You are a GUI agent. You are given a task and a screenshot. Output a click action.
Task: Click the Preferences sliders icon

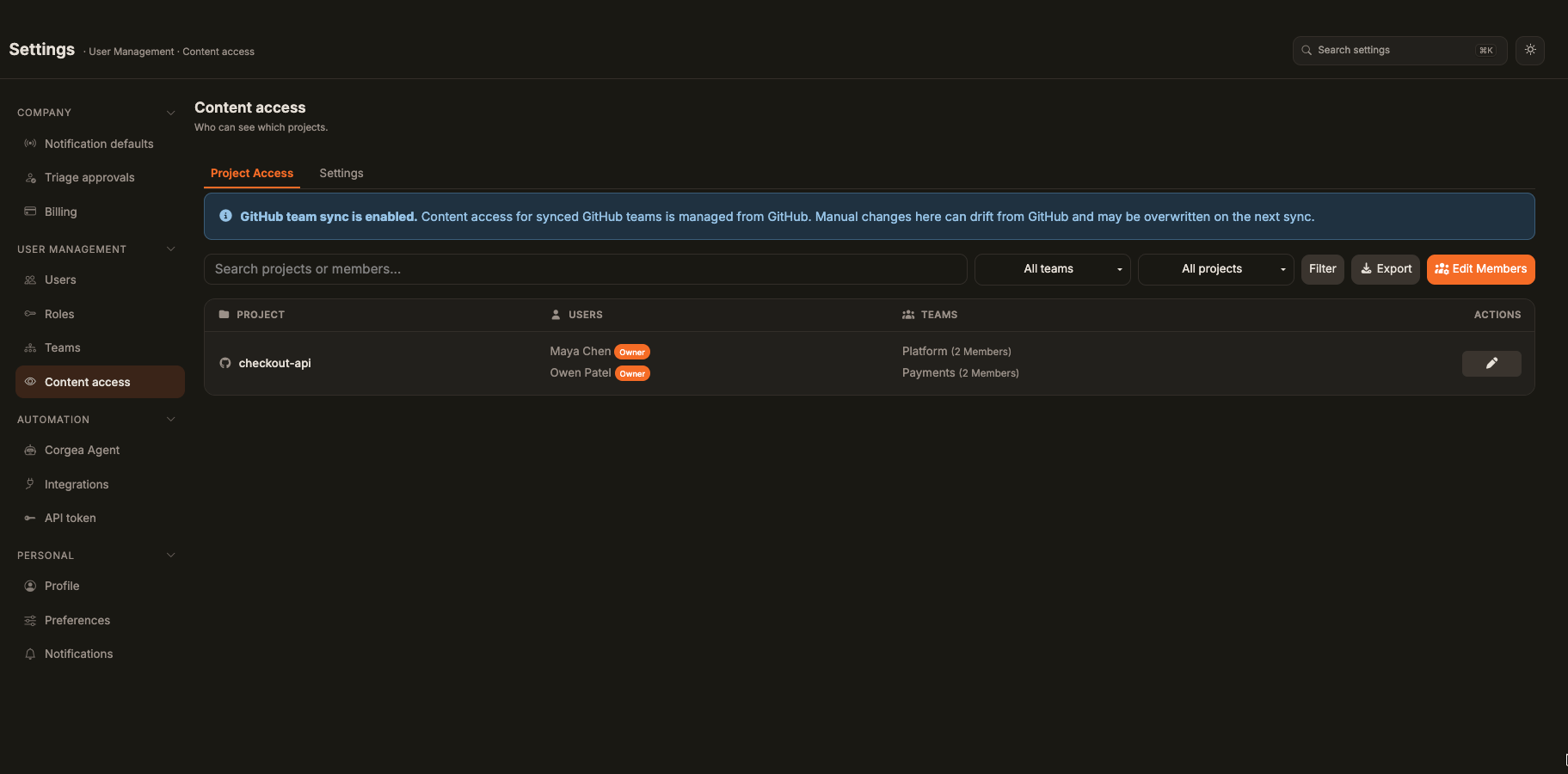pos(30,620)
